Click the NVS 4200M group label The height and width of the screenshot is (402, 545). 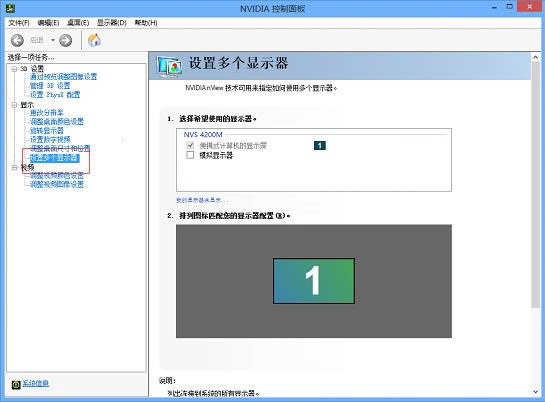click(x=203, y=134)
